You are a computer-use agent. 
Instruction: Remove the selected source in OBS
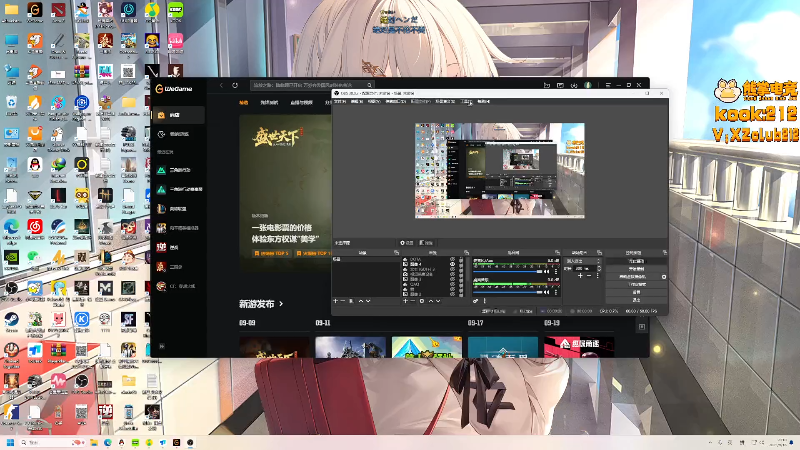tap(413, 301)
